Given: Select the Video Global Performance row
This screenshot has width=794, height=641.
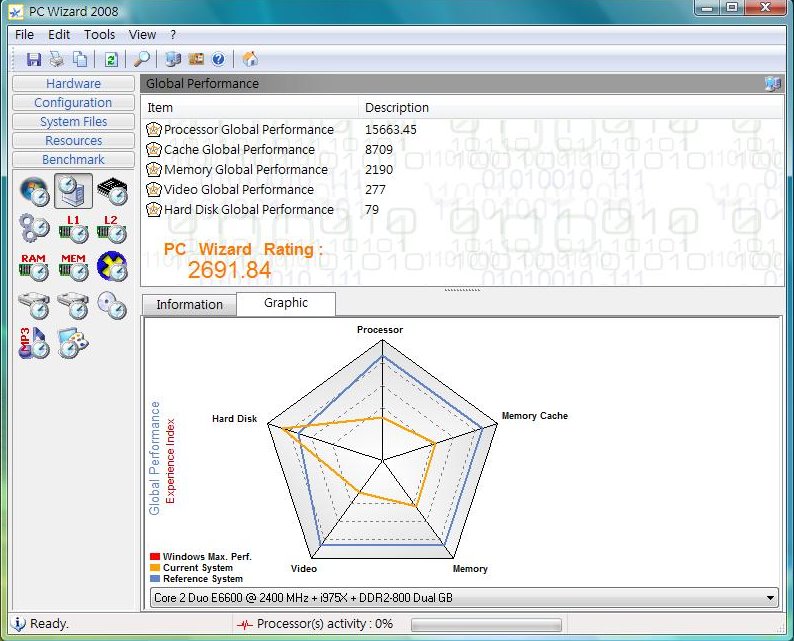Looking at the screenshot, I should (x=462, y=189).
